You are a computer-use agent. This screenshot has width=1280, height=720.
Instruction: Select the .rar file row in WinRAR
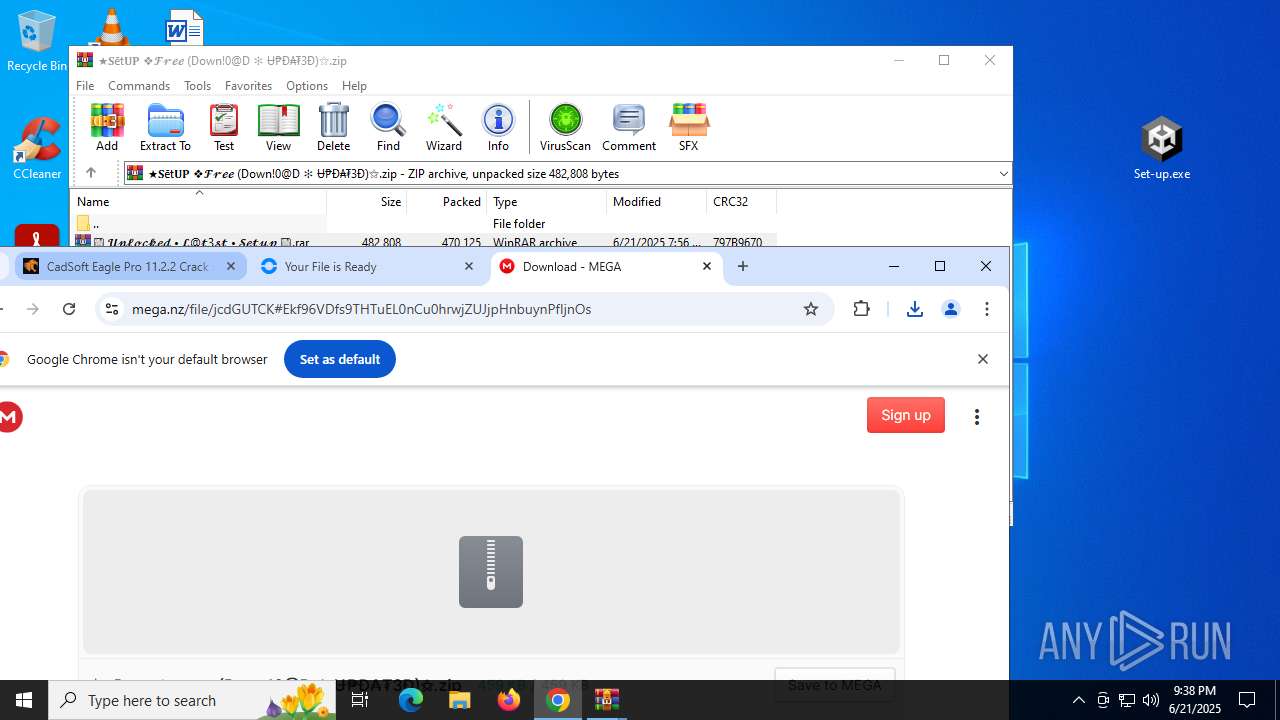(424, 241)
